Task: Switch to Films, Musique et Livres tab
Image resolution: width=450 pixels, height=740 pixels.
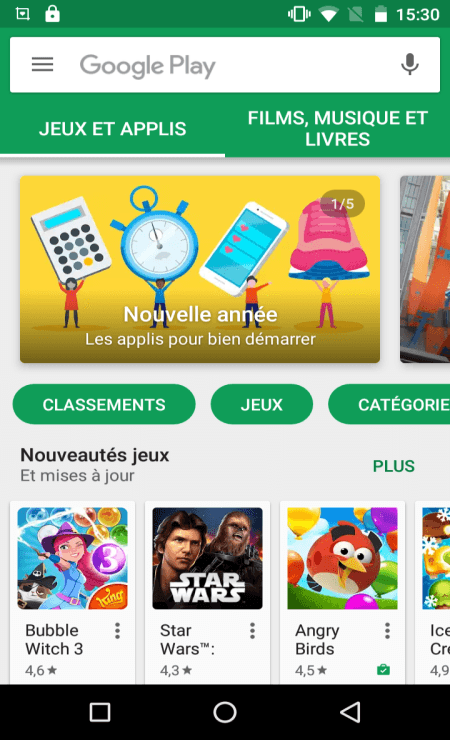Action: coord(337,128)
